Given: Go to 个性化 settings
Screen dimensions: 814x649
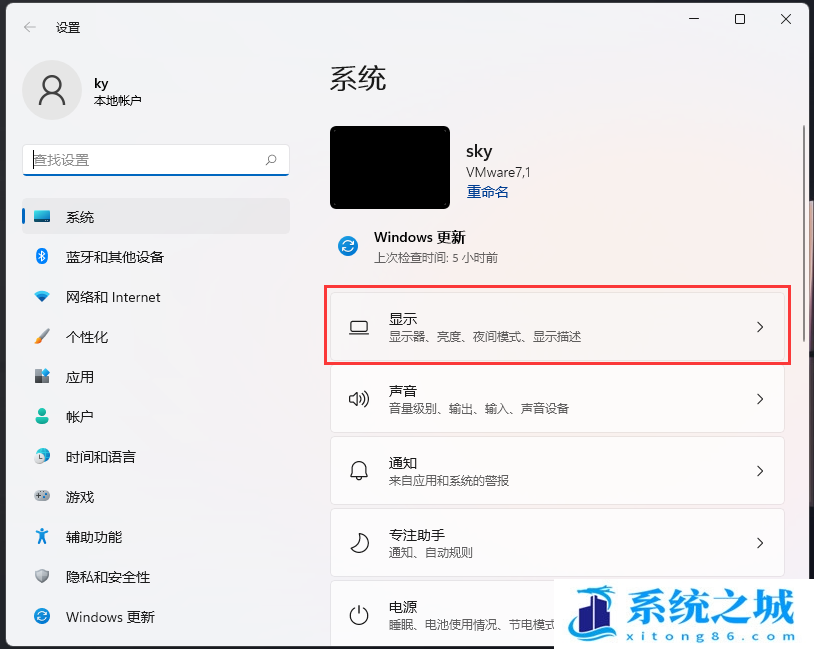Looking at the screenshot, I should tap(156, 336).
